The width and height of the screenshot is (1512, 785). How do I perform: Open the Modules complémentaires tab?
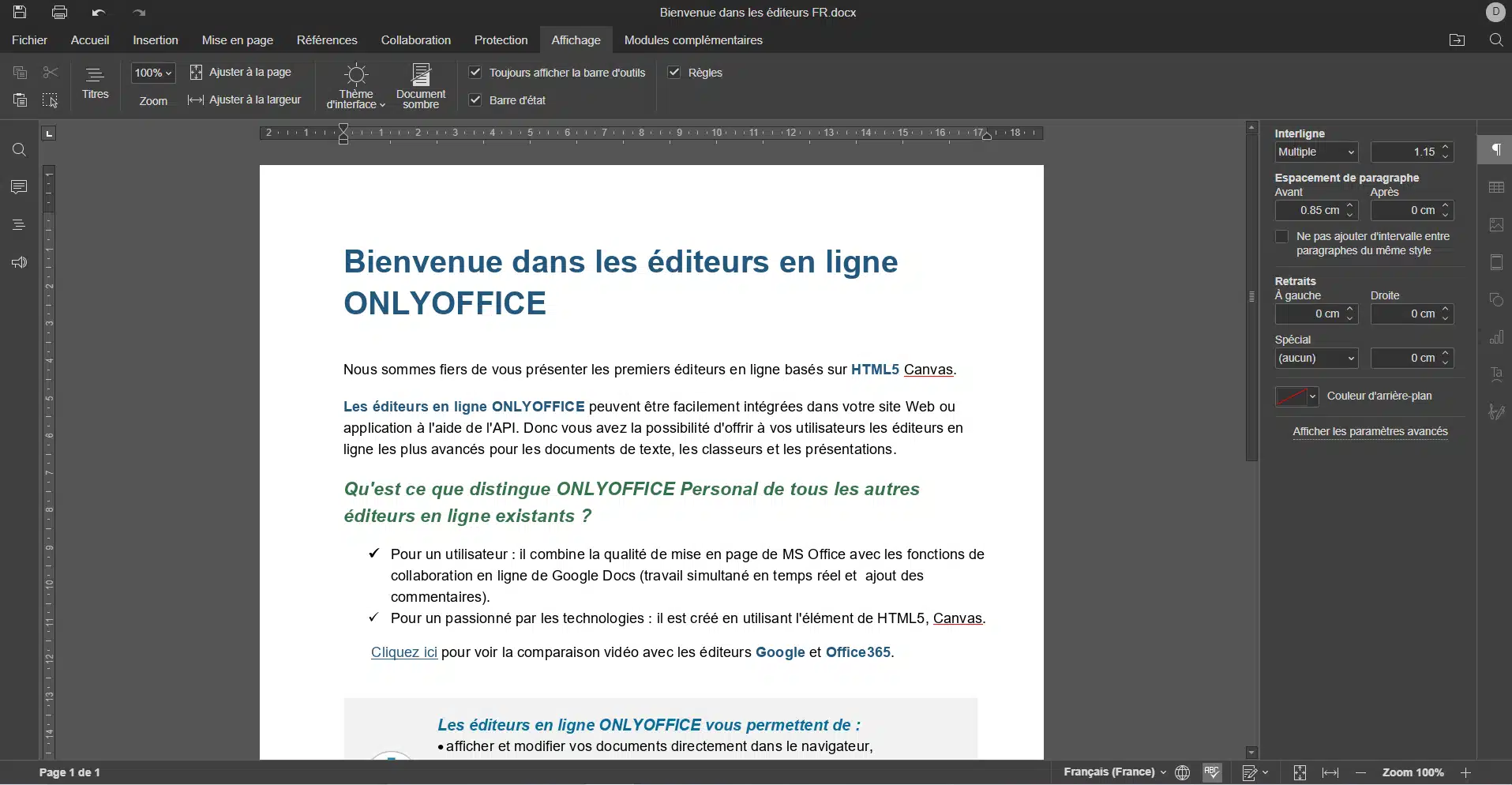coord(693,40)
